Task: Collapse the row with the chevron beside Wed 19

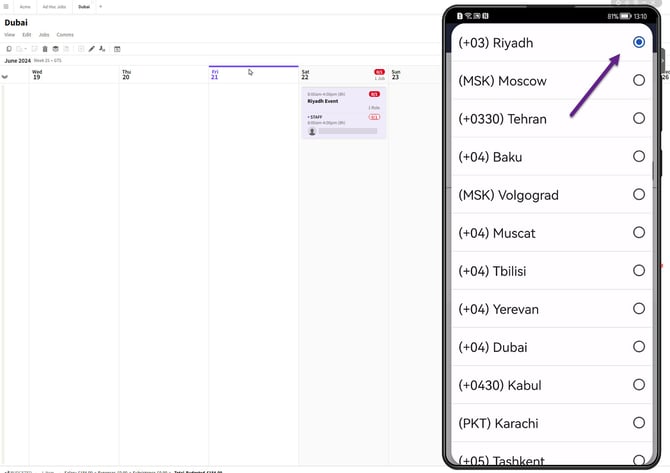Action: (x=5, y=77)
